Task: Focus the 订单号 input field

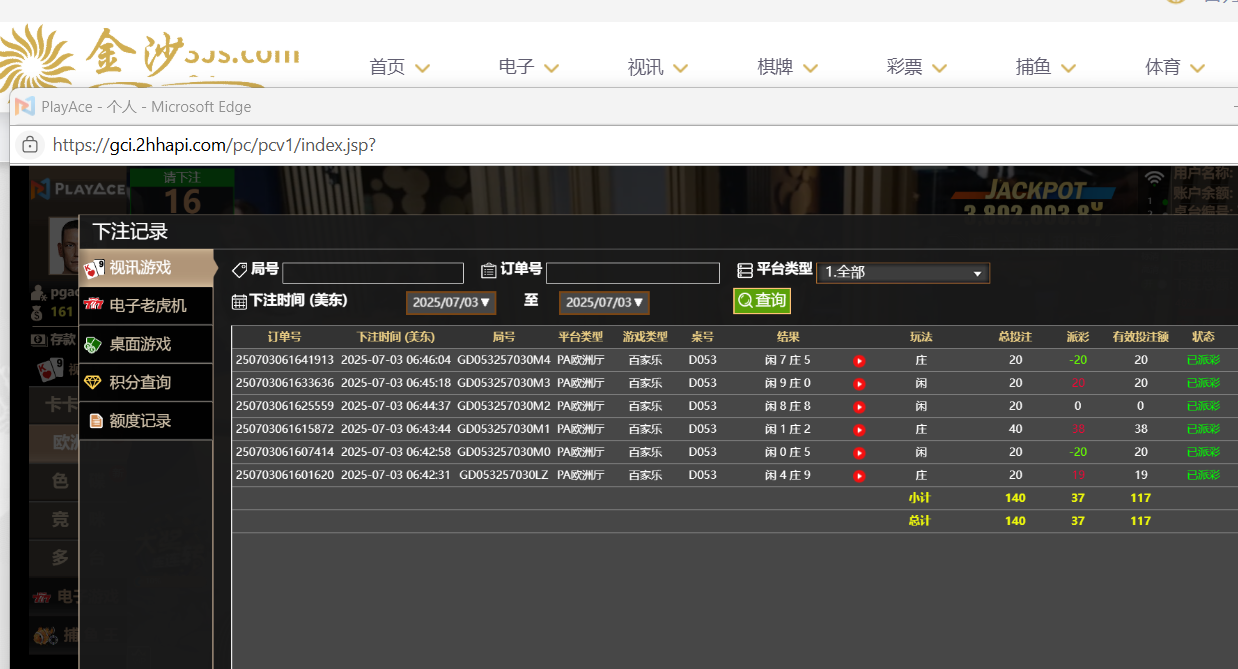Action: pyautogui.click(x=632, y=273)
